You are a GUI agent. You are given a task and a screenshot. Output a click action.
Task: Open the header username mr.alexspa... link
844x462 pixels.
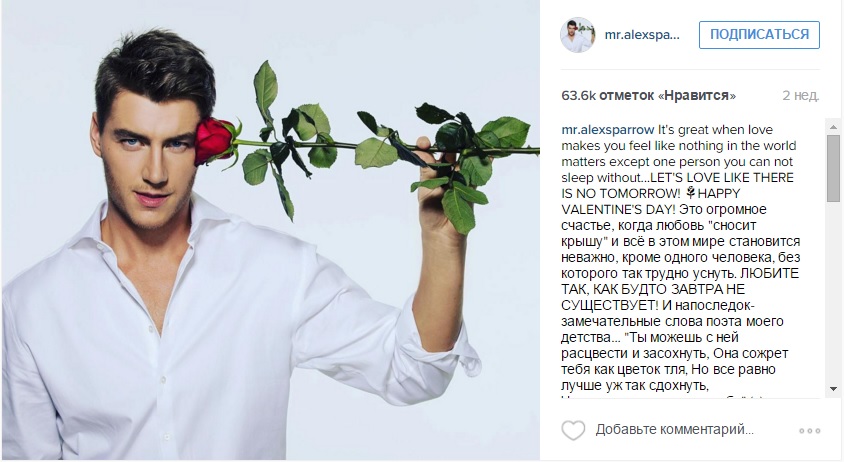(x=642, y=35)
